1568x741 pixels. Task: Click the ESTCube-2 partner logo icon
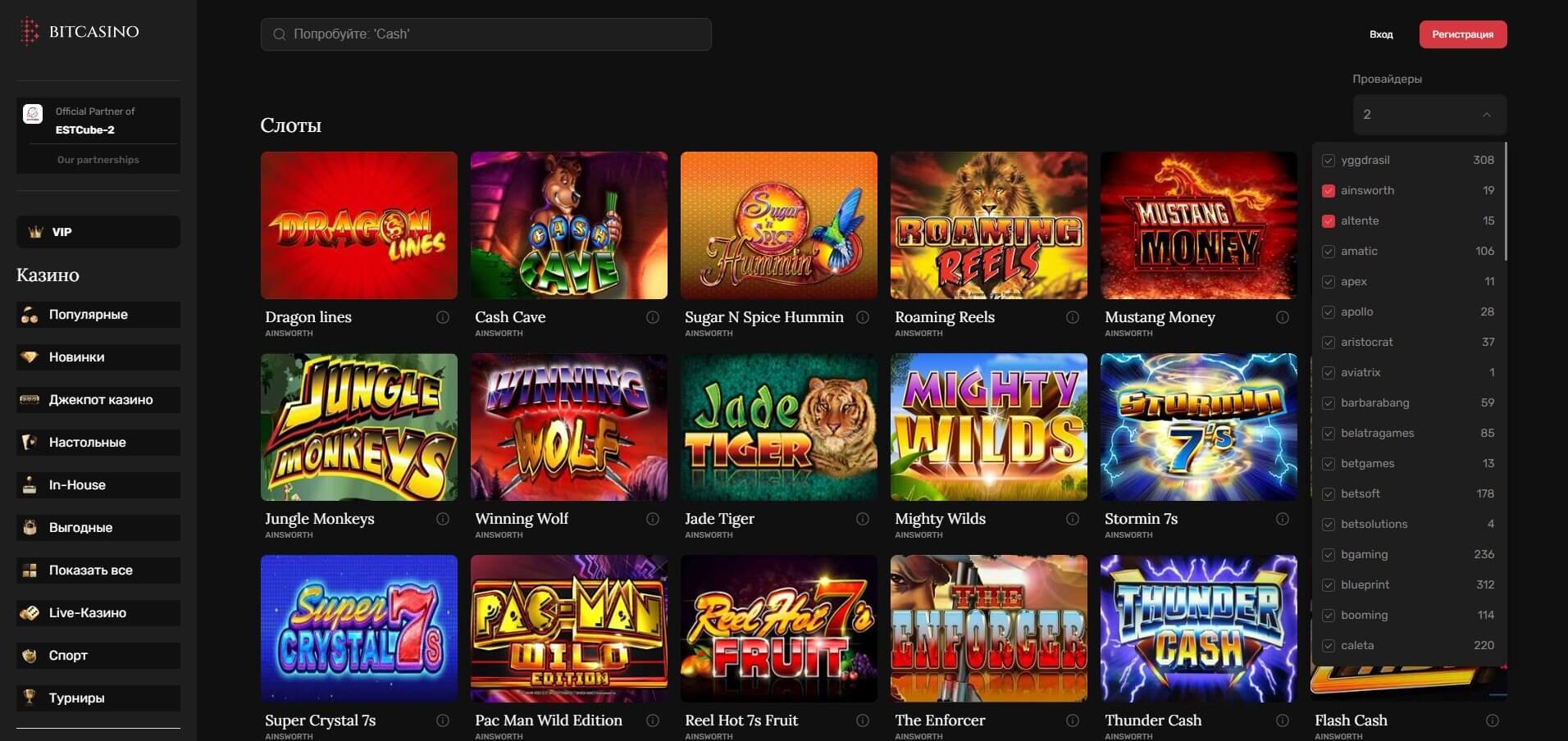pyautogui.click(x=33, y=114)
